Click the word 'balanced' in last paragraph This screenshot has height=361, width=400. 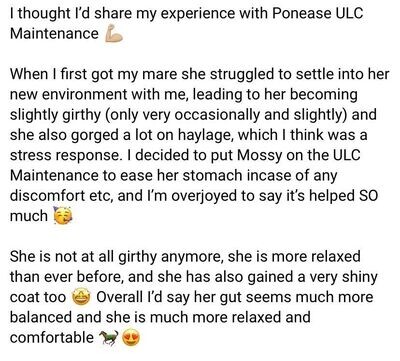coord(41,317)
